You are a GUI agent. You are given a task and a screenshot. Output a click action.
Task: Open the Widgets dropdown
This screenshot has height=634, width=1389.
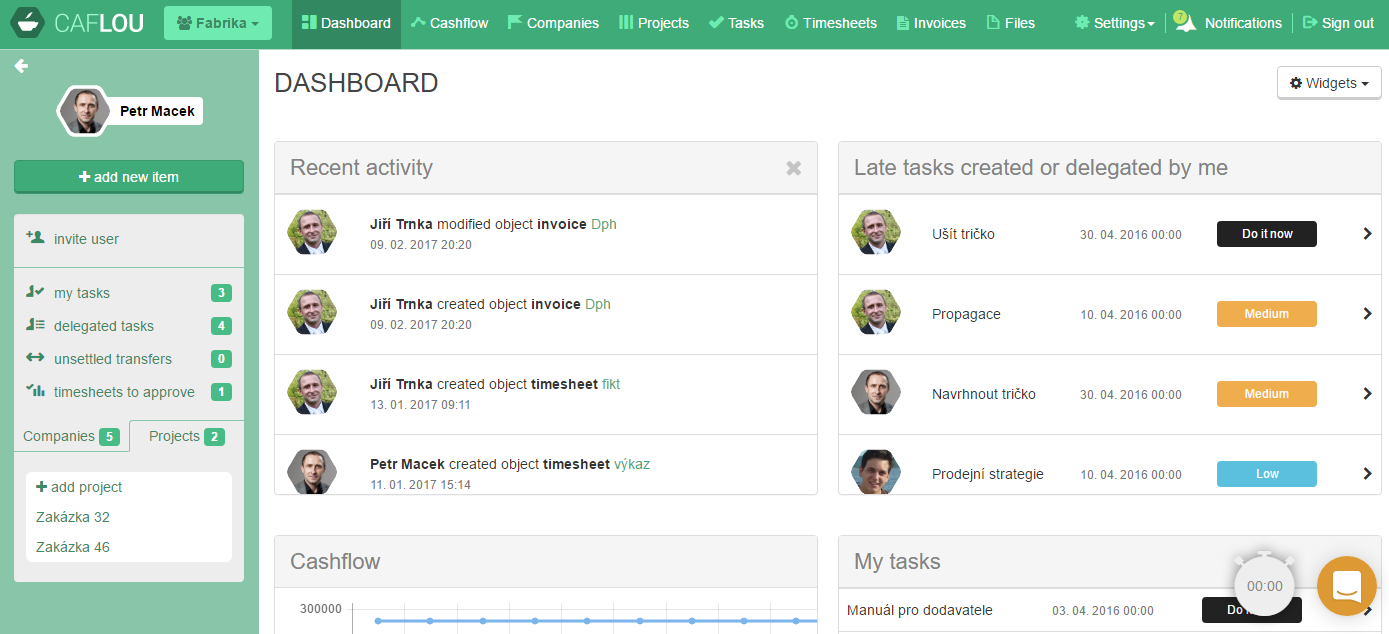click(x=1328, y=83)
